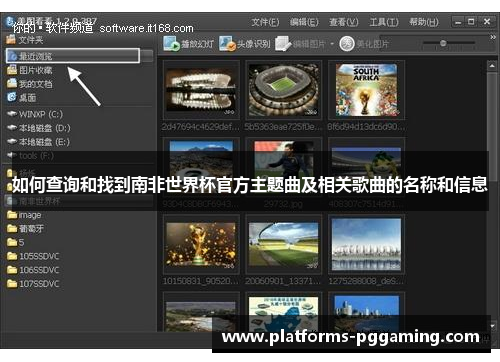
Task: Click the scrollbar up arrow
Action: tap(492, 66)
